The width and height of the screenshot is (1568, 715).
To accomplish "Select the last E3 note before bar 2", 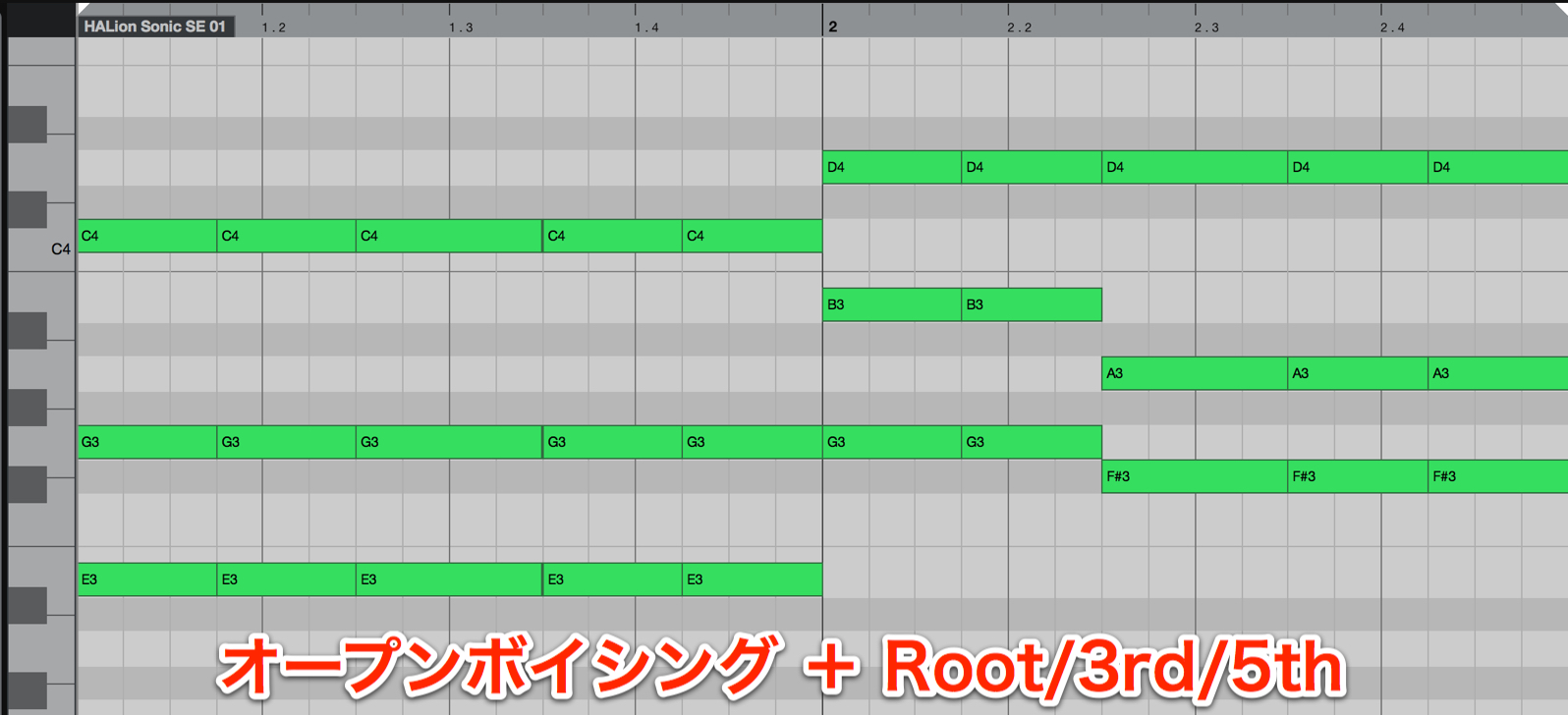I will pos(753,579).
